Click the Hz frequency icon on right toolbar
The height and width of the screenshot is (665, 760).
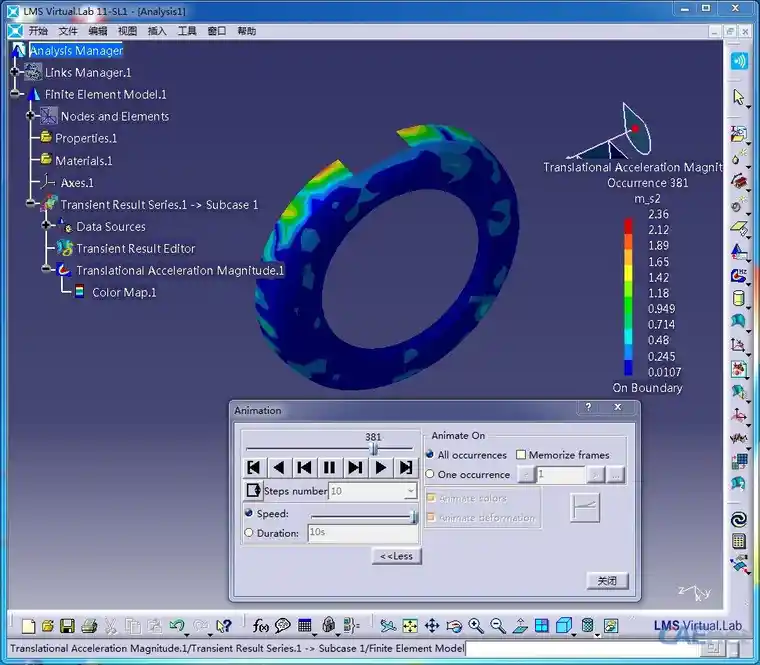point(739,275)
